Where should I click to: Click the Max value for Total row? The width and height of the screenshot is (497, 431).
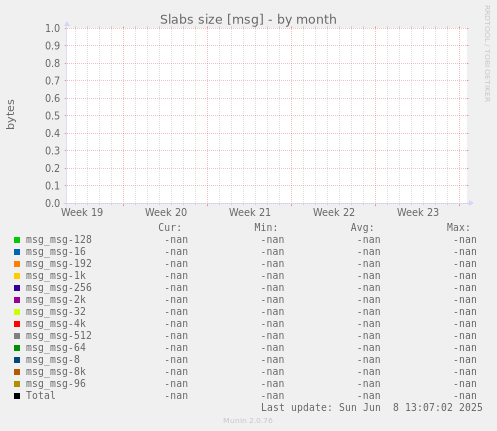tap(465, 396)
